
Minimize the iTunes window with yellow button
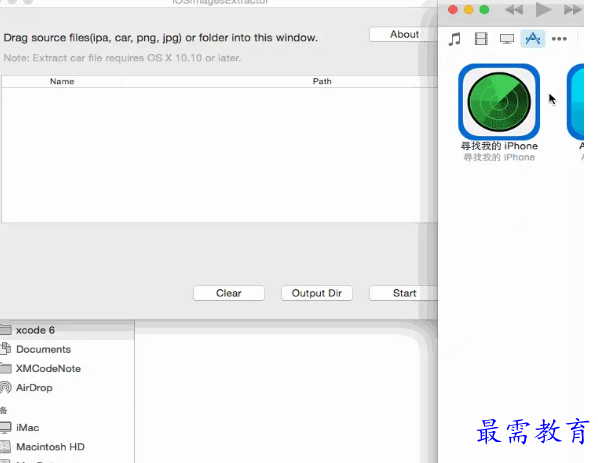click(x=468, y=10)
